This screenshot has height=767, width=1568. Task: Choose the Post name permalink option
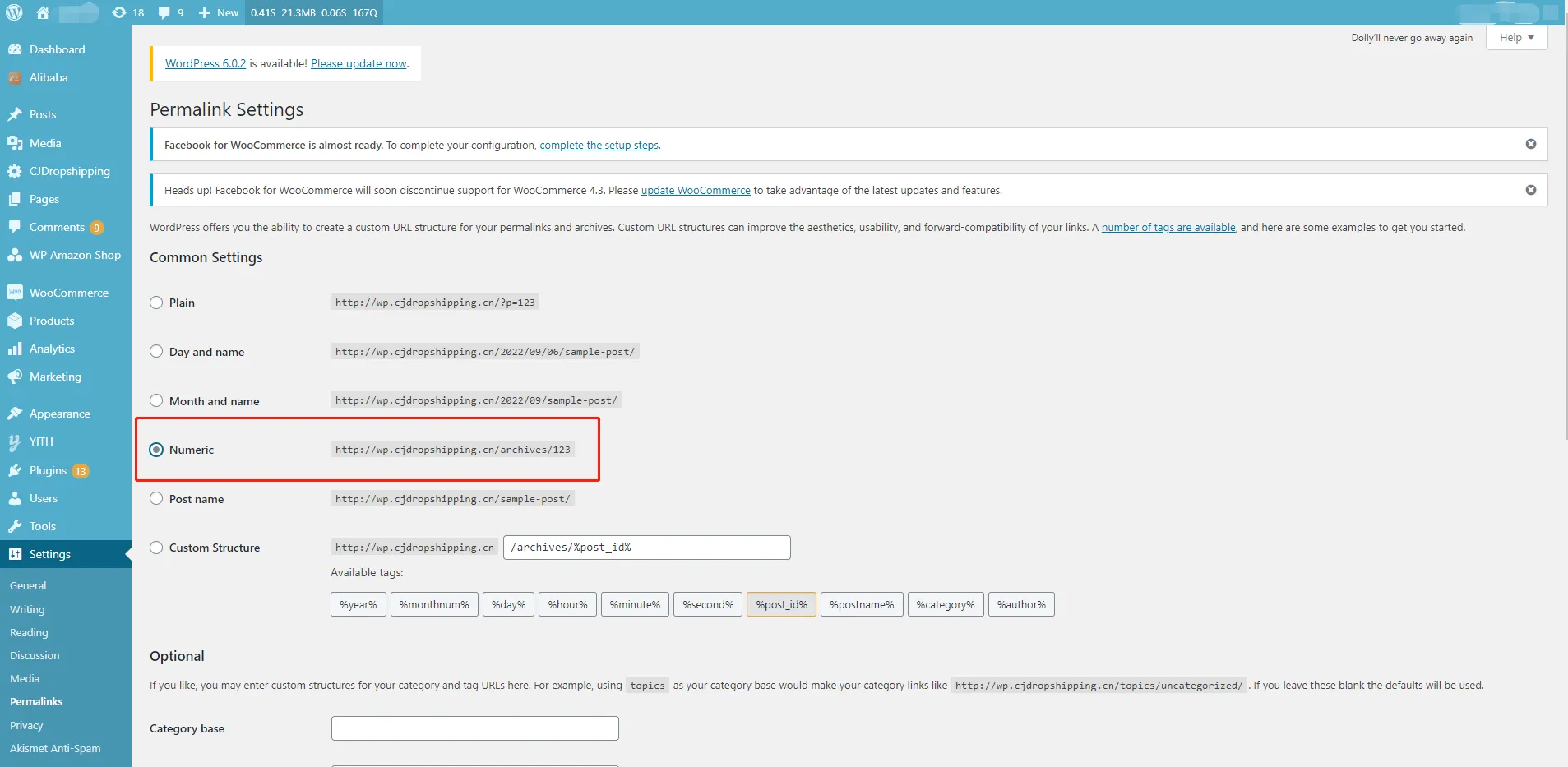click(x=156, y=499)
